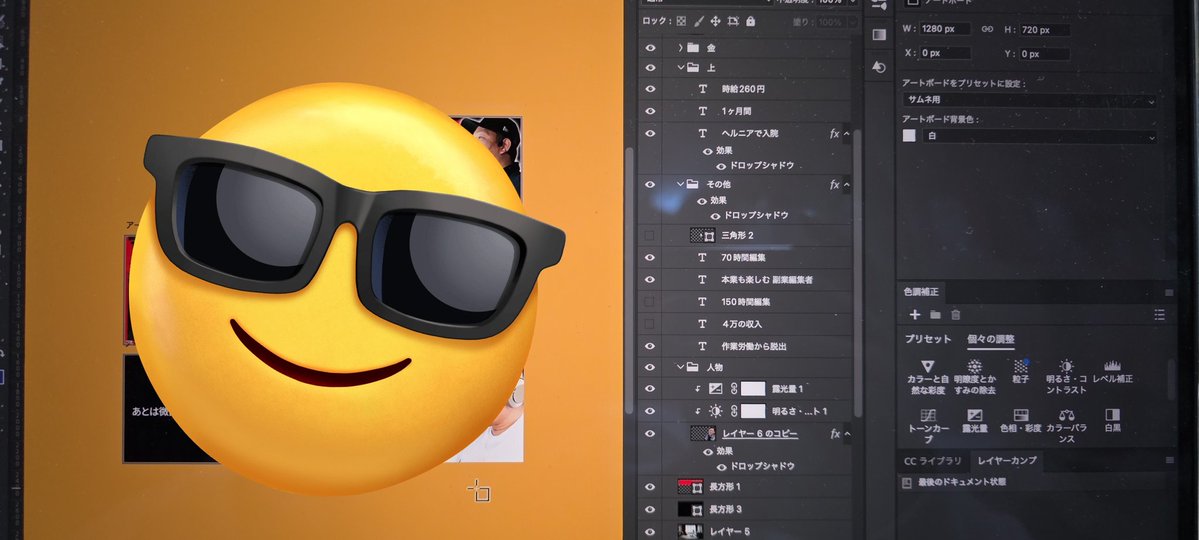Hide the 時給260円 text layer
Image resolution: width=1199 pixels, height=540 pixels.
point(650,89)
